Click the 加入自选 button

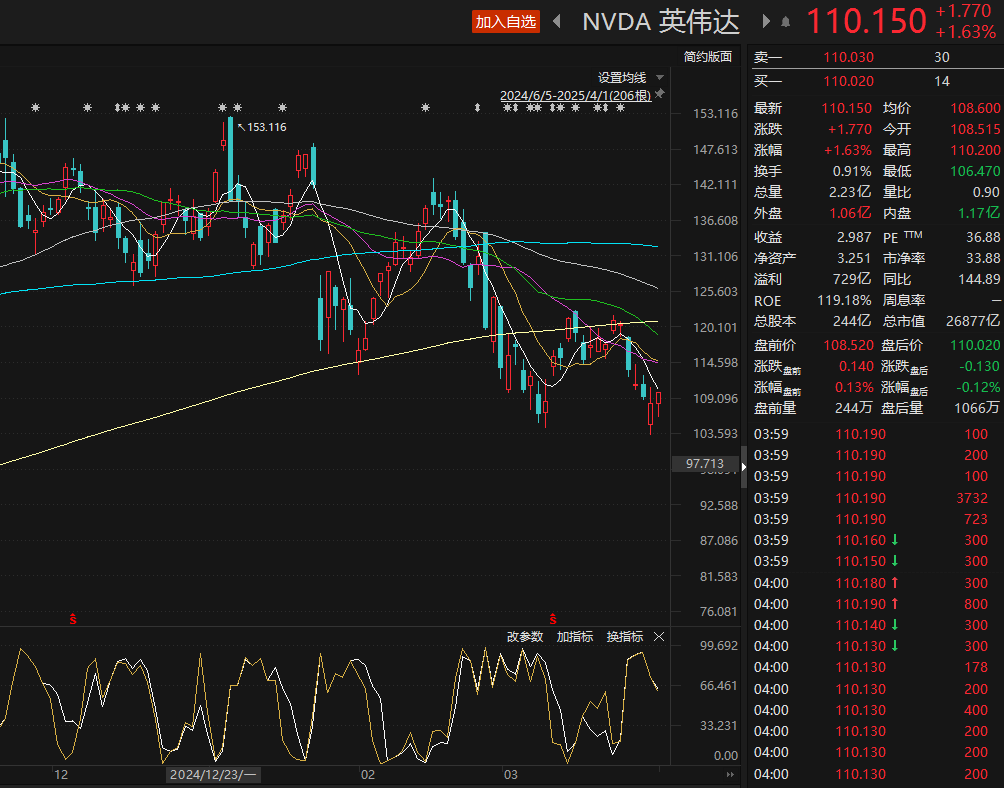pyautogui.click(x=505, y=22)
